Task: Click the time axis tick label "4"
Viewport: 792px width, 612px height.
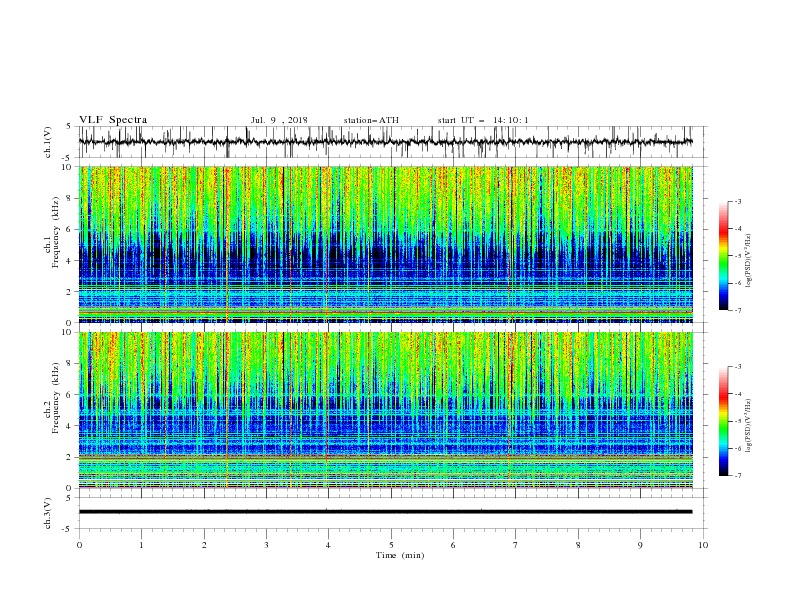Action: [328, 545]
